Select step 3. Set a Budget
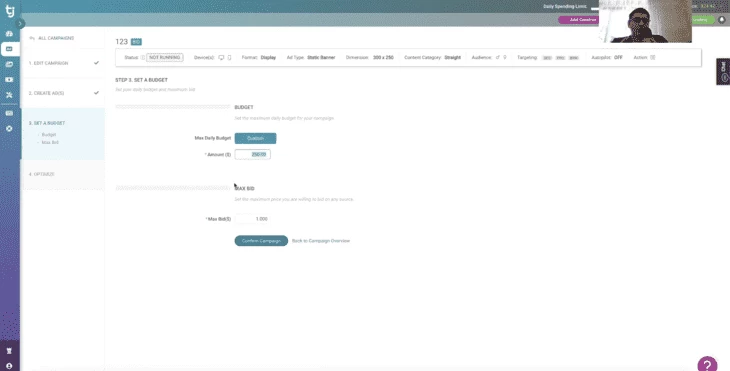 [47, 123]
